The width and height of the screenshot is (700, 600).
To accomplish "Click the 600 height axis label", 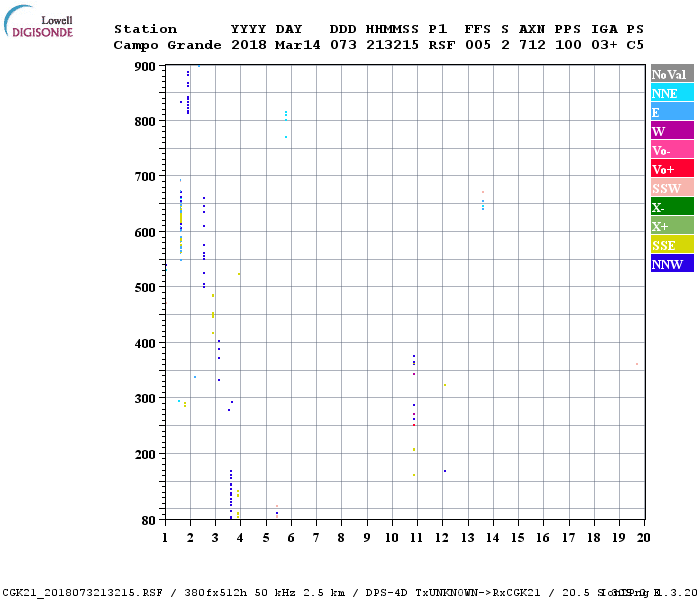I will pos(145,233).
